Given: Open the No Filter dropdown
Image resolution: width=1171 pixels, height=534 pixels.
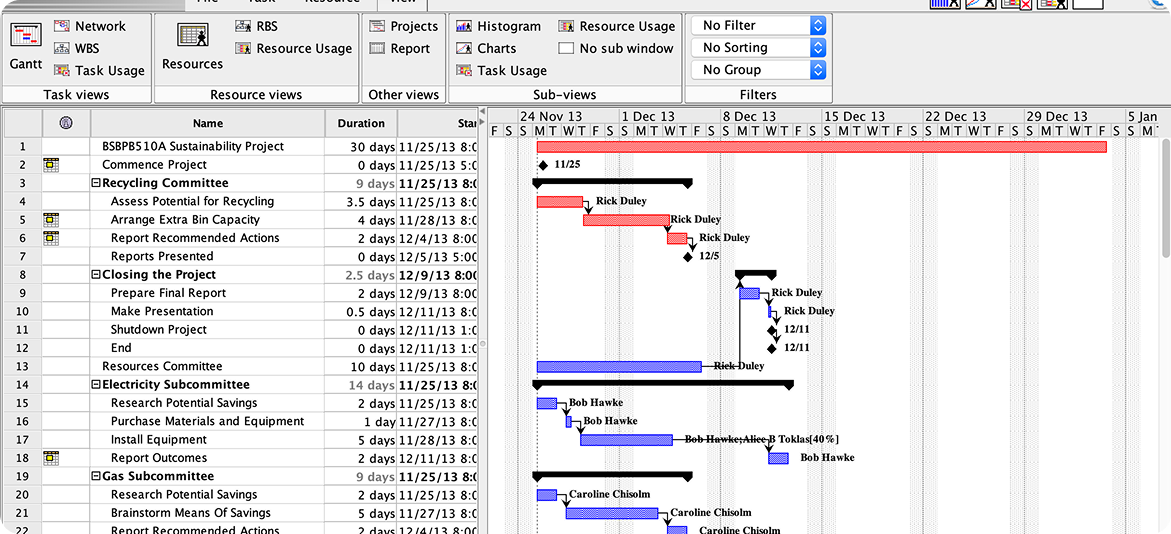Looking at the screenshot, I should click(759, 25).
